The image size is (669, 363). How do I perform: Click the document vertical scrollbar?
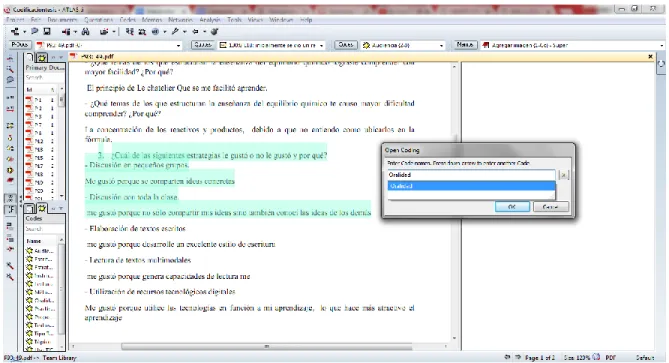coord(454,203)
